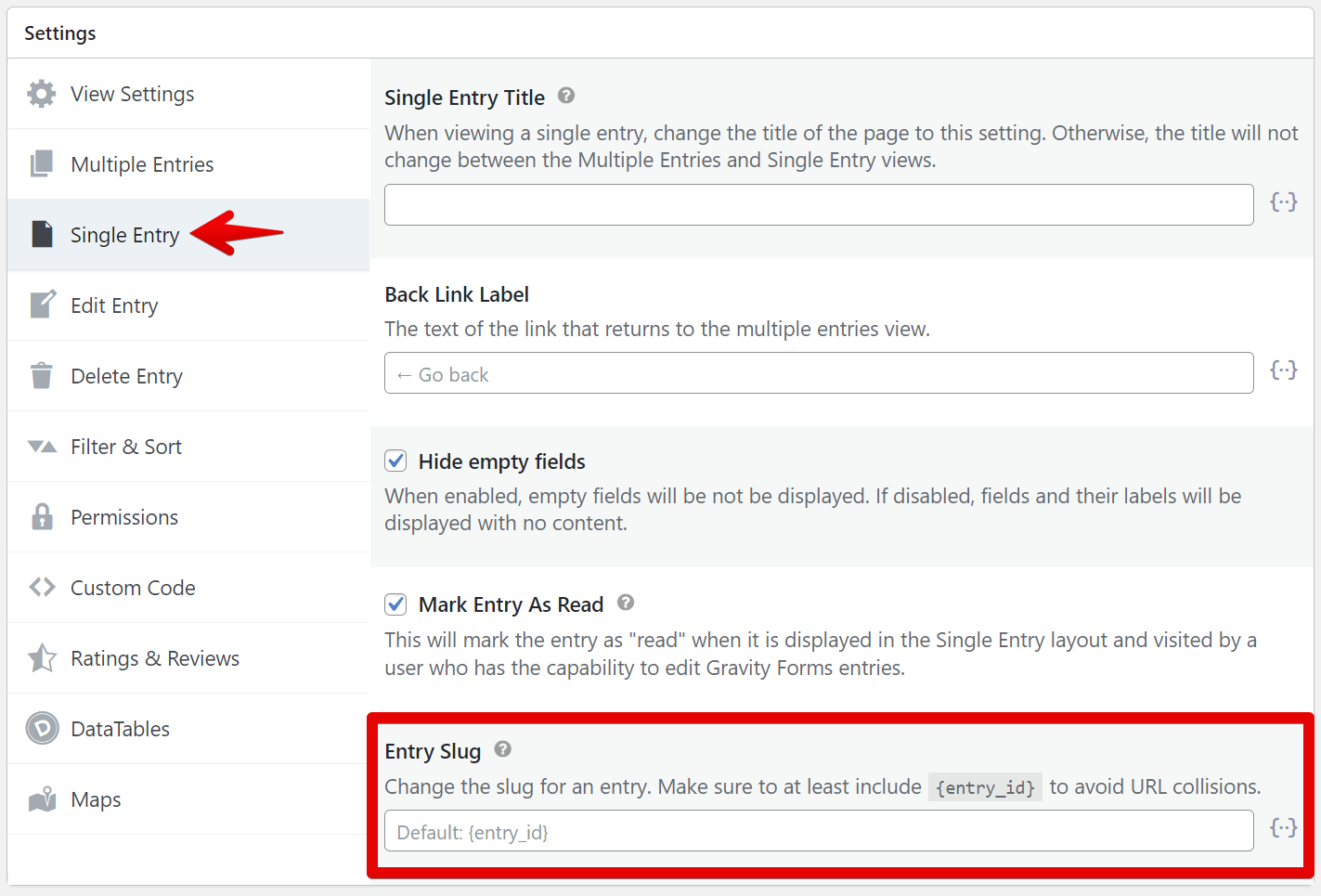Open merge tags picker for Entry Slug field
Viewport: 1321px width, 896px height.
[x=1283, y=828]
